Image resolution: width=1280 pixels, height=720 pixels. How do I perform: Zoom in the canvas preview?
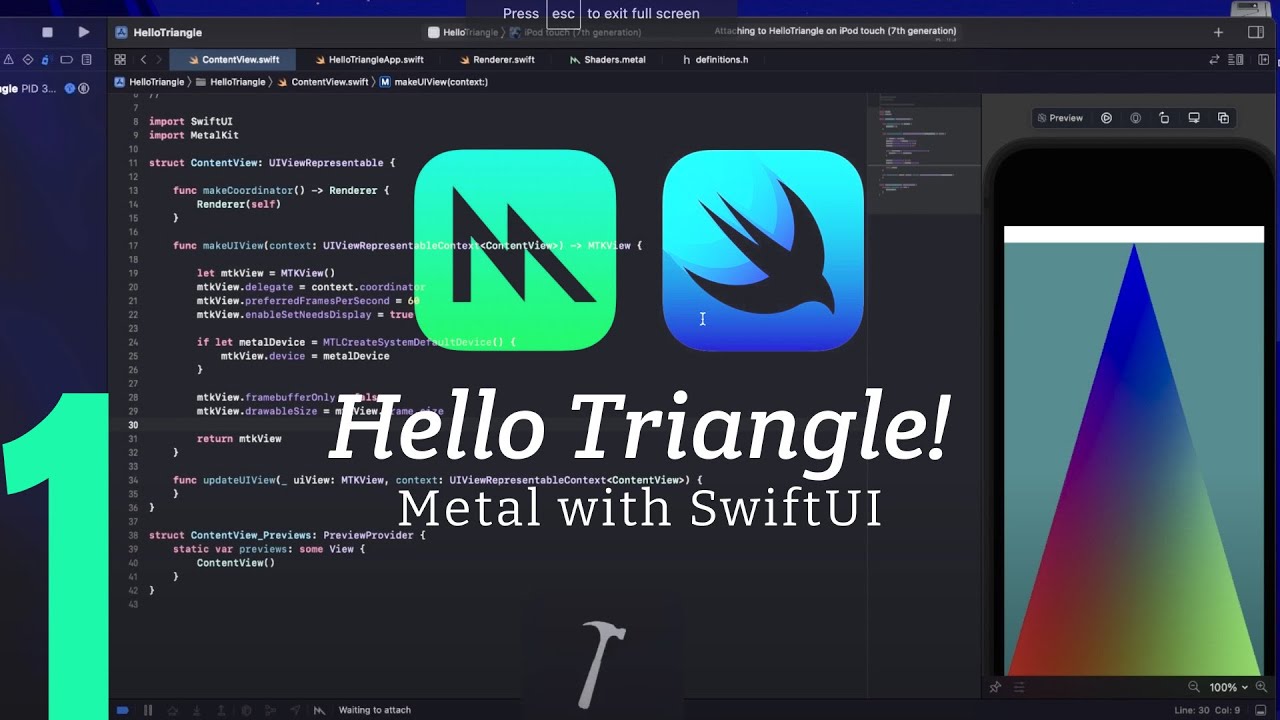tap(1262, 687)
